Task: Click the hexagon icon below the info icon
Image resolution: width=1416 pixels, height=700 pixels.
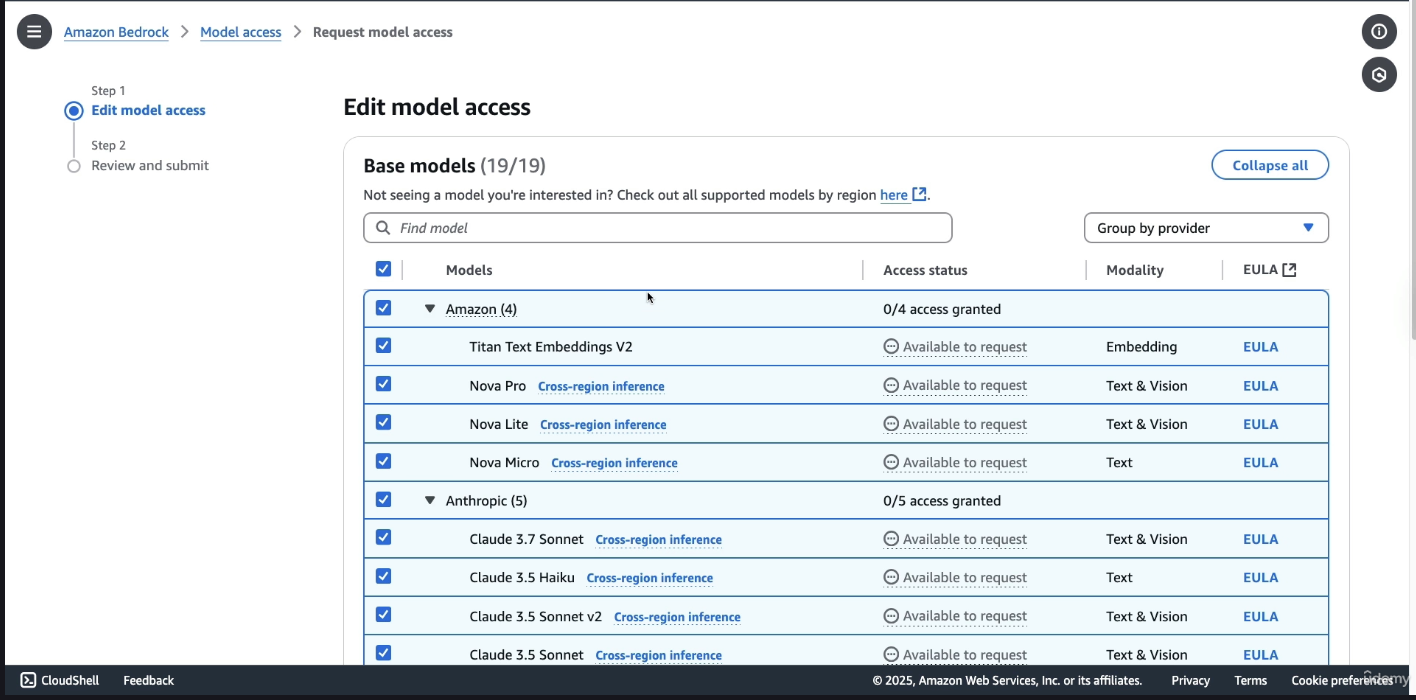Action: 1379,75
